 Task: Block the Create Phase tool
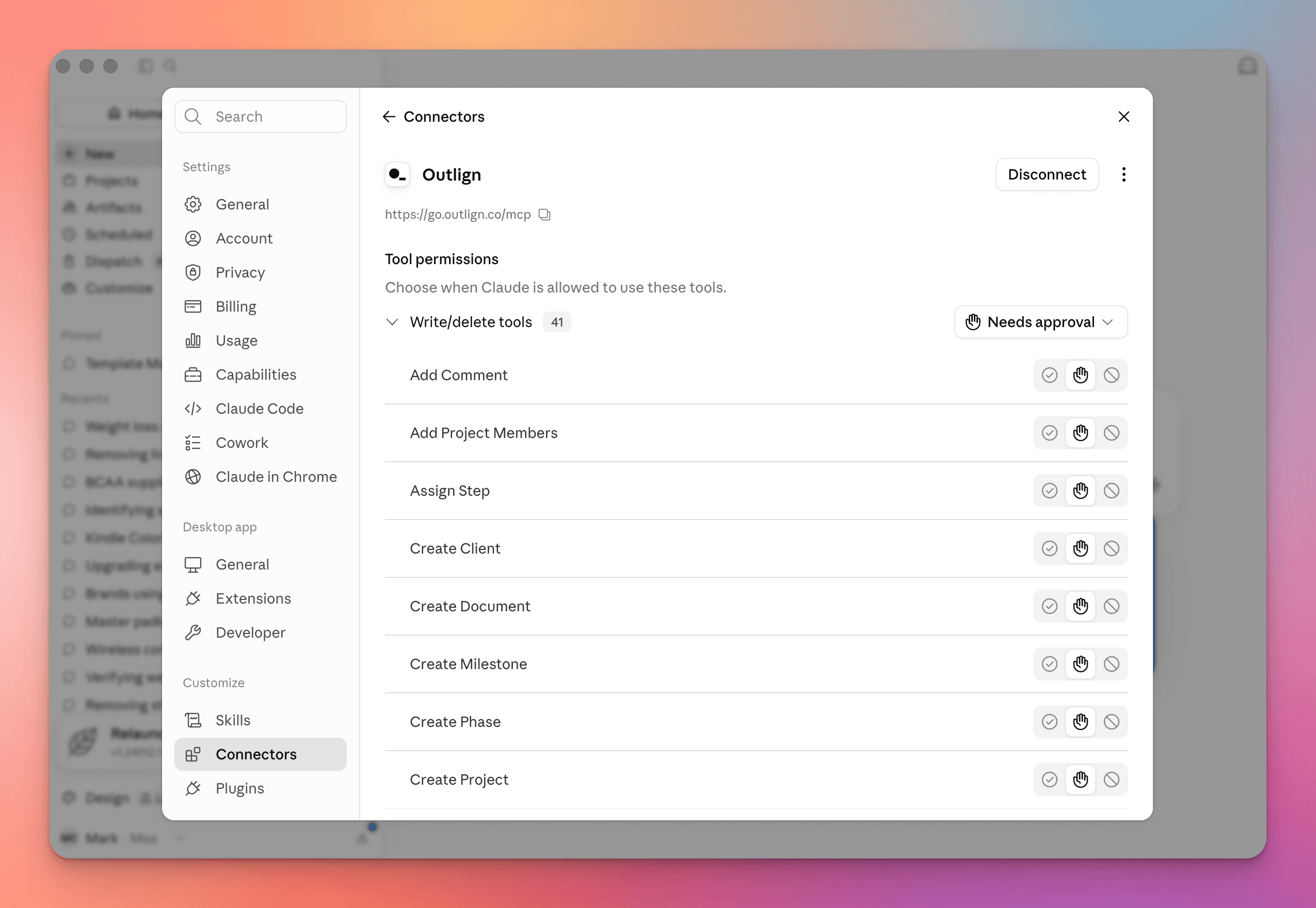click(x=1111, y=722)
